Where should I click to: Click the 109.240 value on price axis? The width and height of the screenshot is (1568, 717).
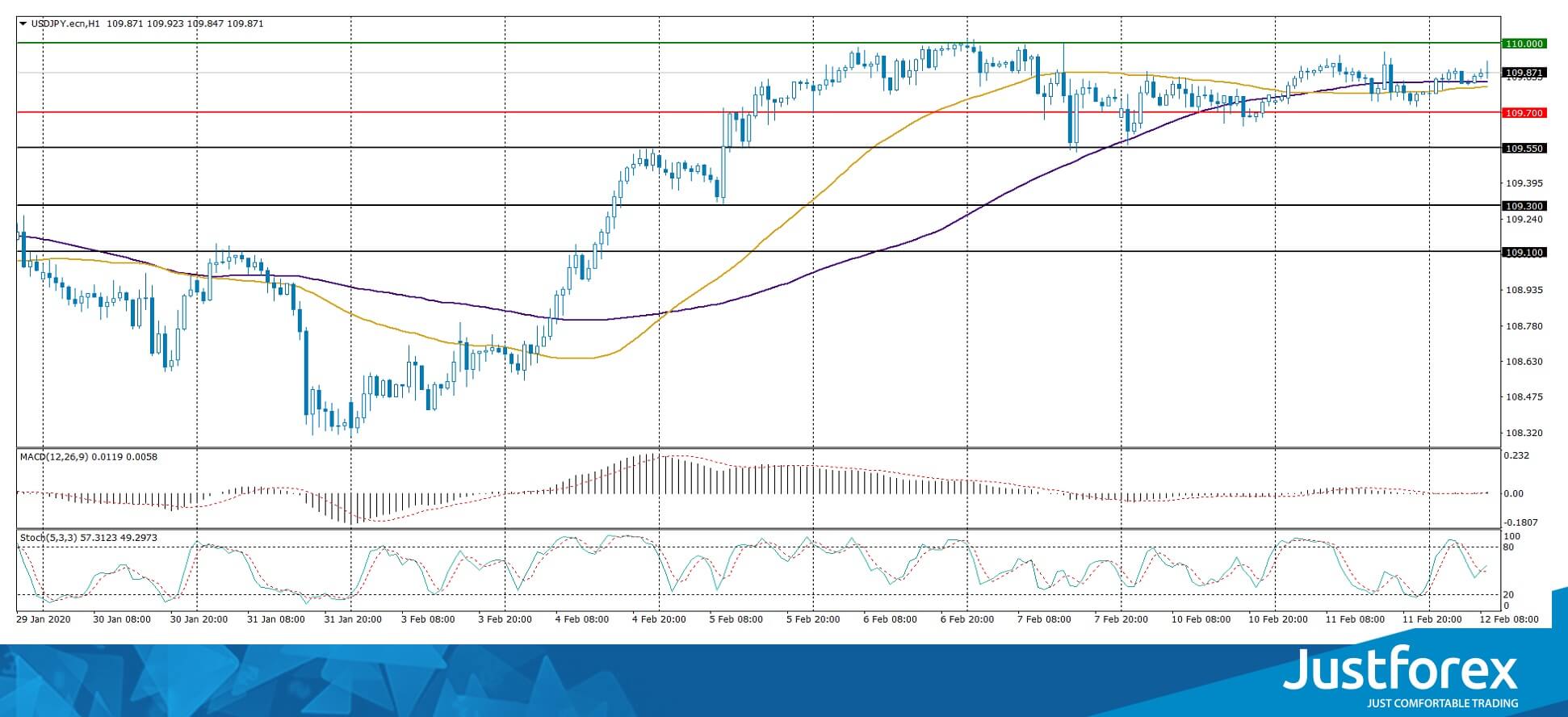(x=1524, y=219)
